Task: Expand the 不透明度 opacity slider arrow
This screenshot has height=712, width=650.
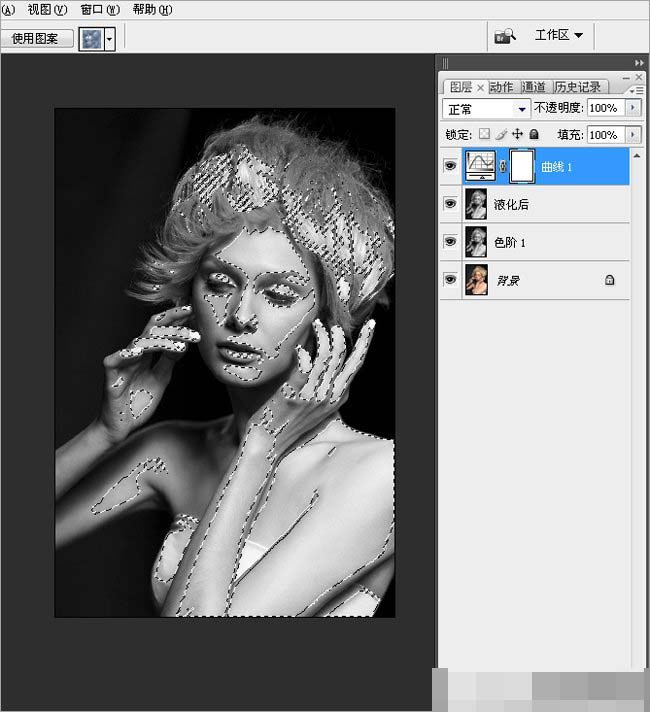Action: tap(632, 108)
